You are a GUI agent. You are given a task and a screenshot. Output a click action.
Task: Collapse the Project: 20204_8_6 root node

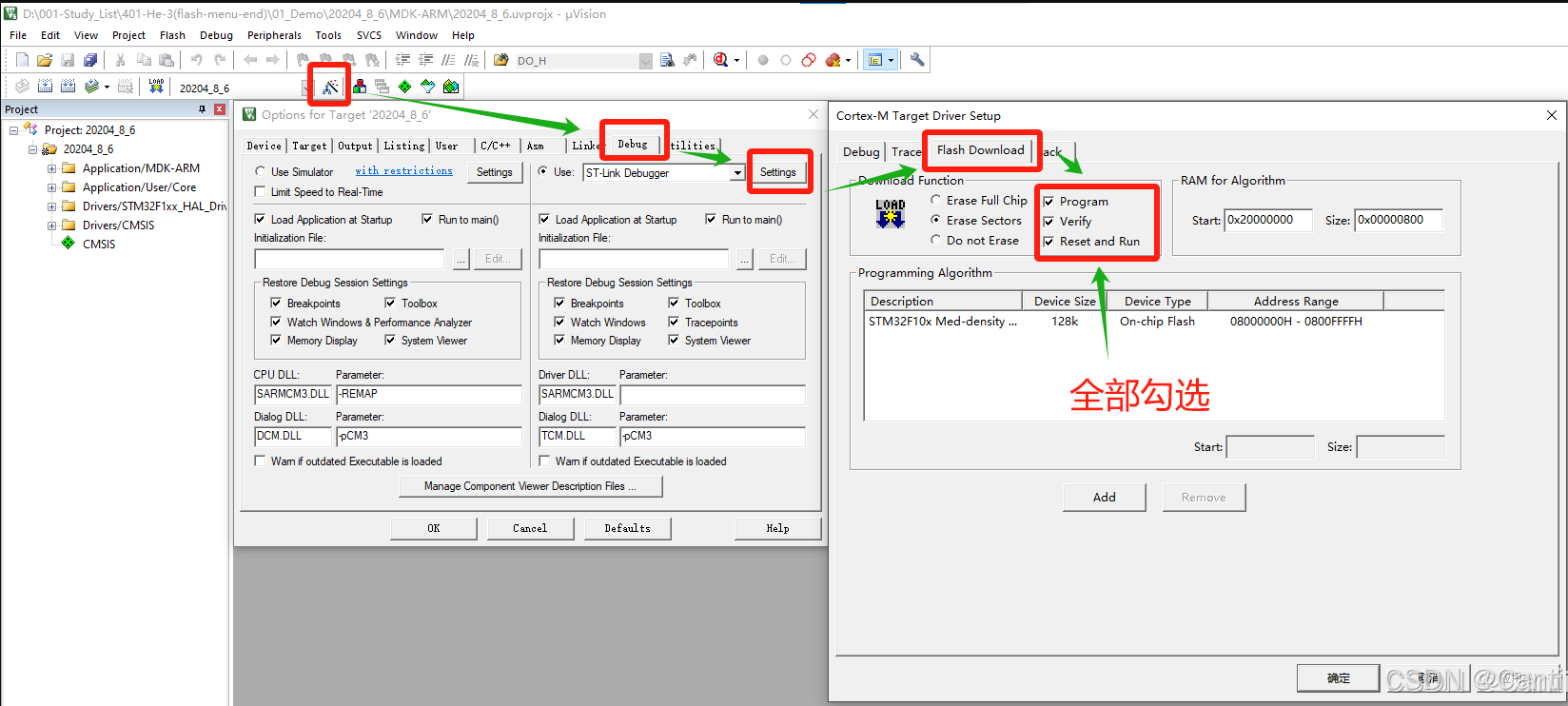(13, 130)
